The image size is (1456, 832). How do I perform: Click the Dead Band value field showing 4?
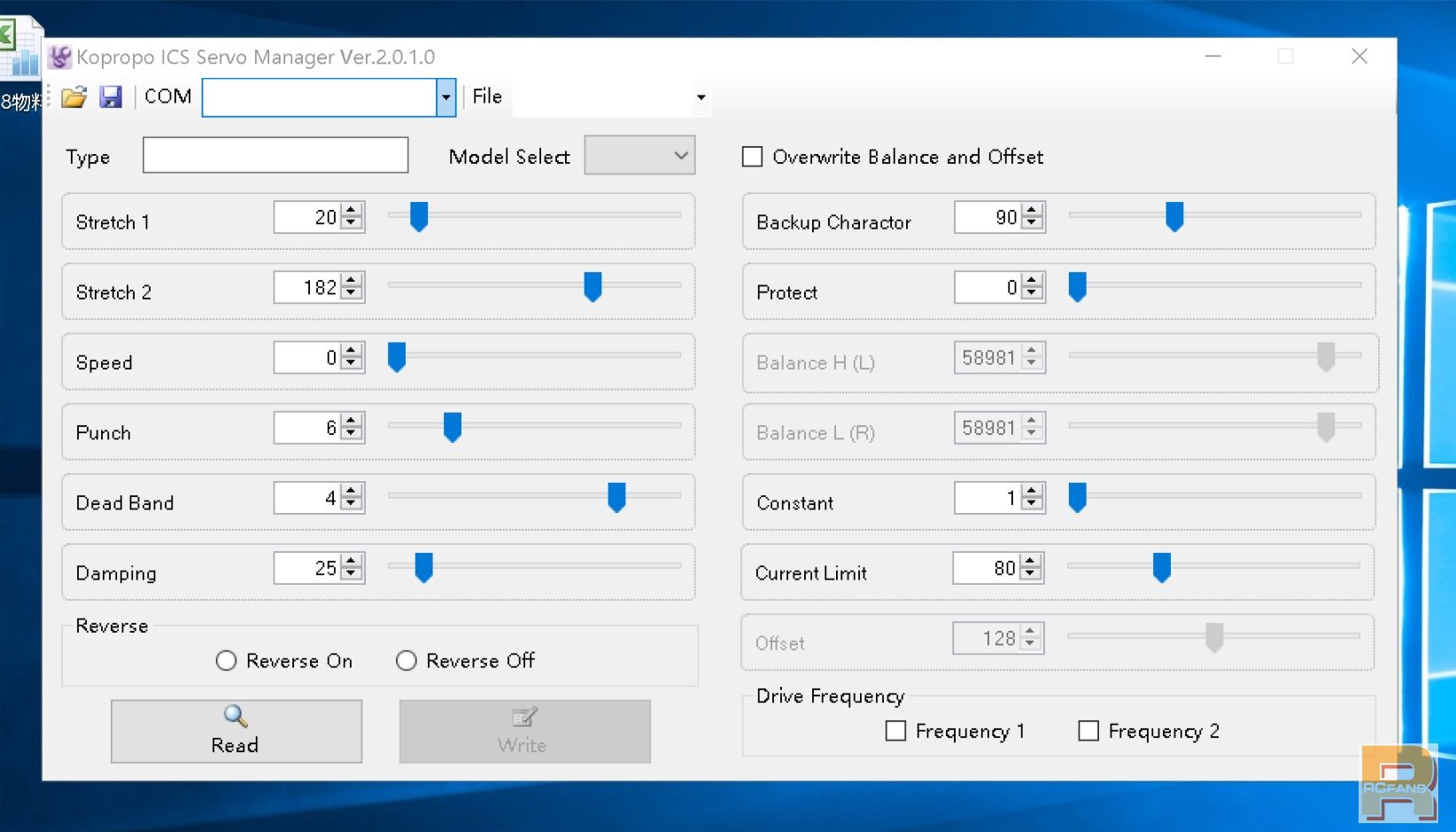click(308, 498)
